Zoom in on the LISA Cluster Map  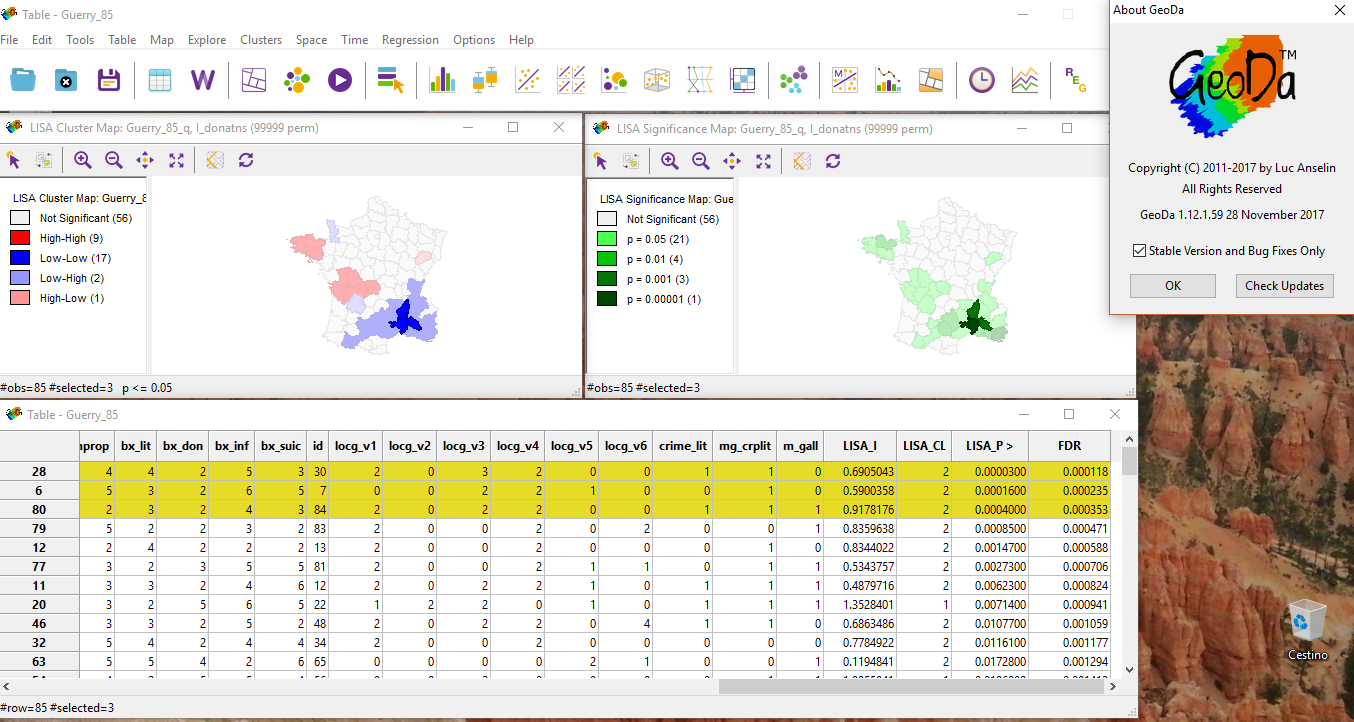[81, 160]
